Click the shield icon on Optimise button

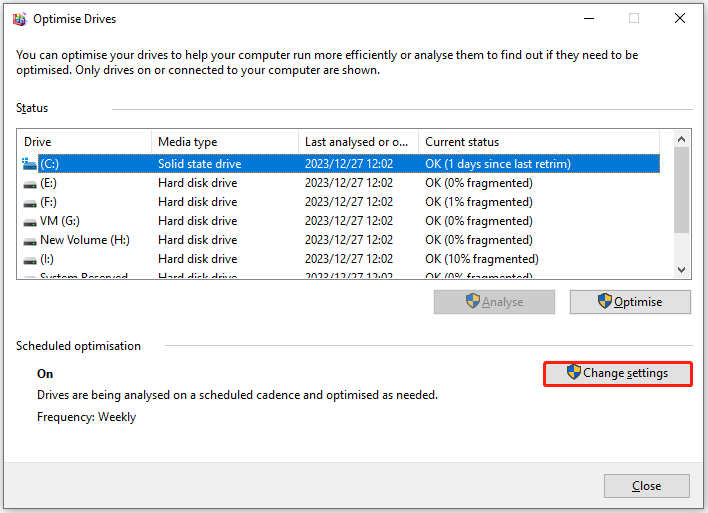click(x=604, y=302)
